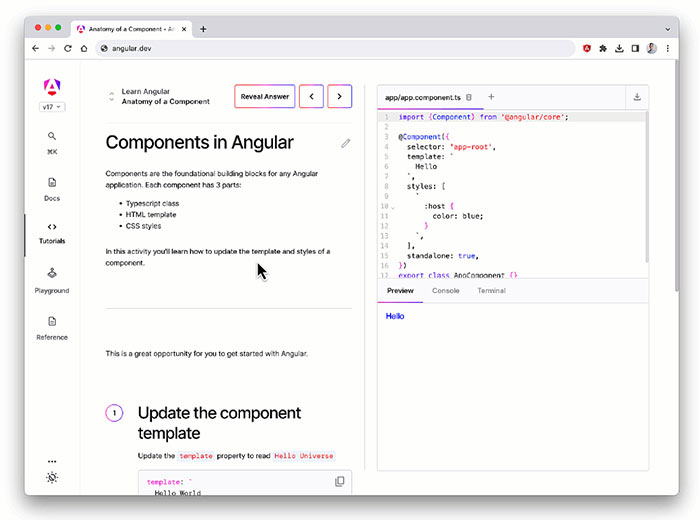Click the import line in the editor
The width and height of the screenshot is (700, 520).
[x=483, y=117]
